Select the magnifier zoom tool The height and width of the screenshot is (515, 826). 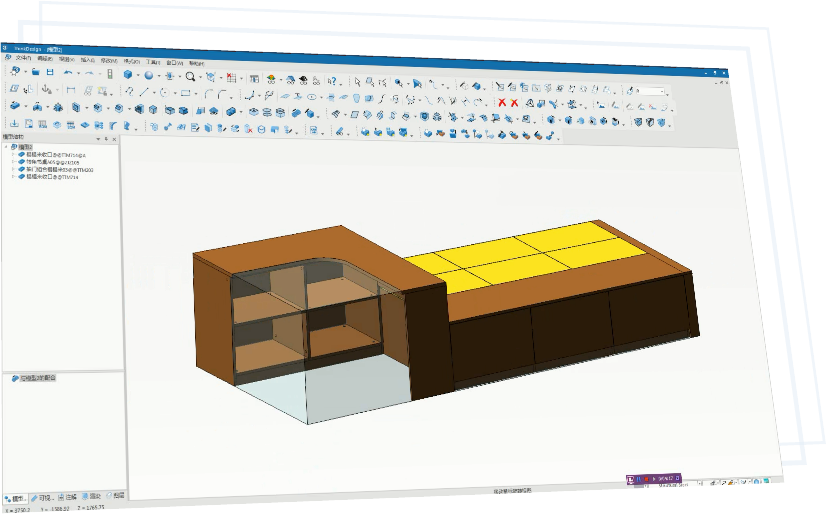(189, 76)
